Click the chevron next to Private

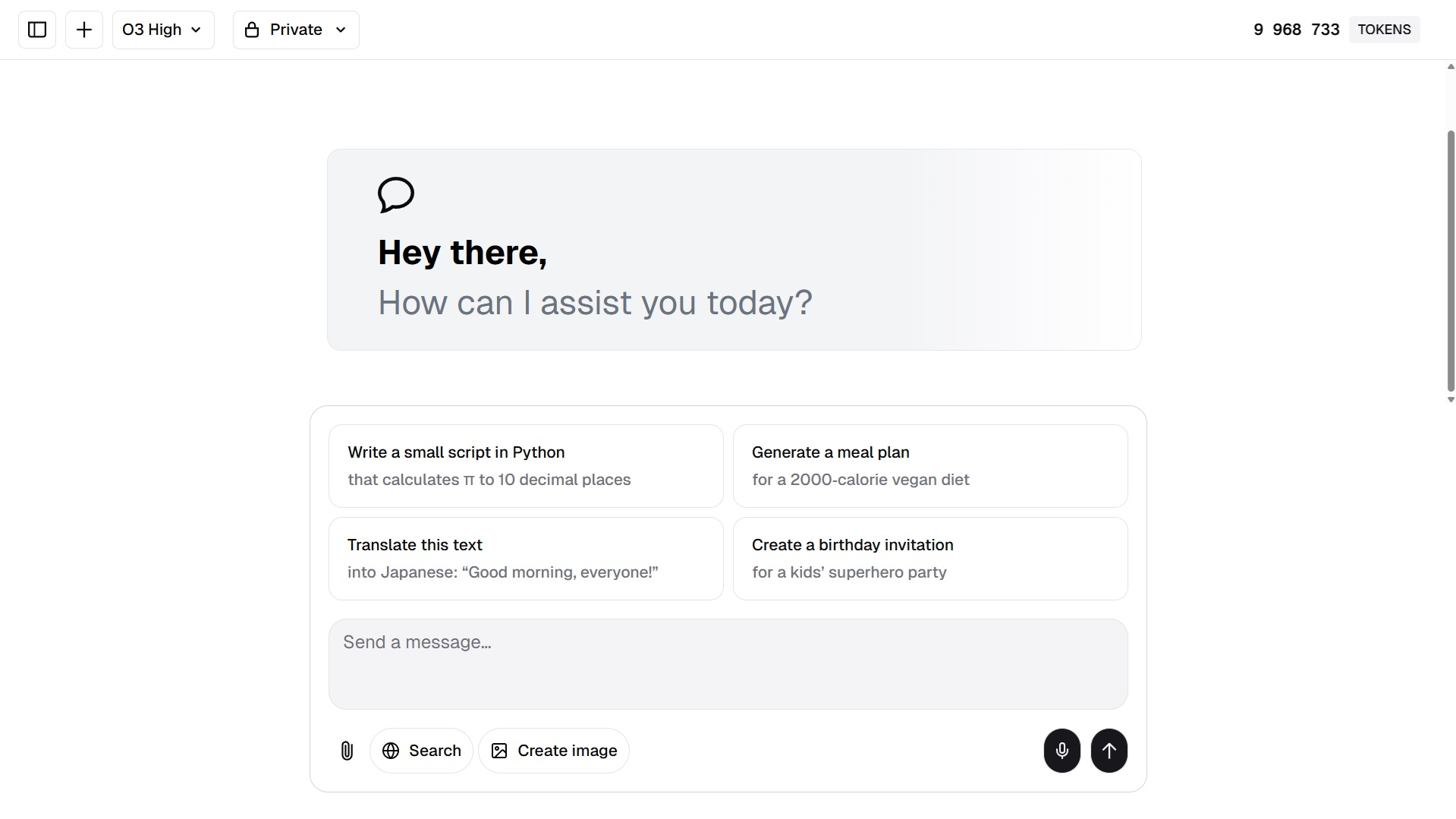[x=341, y=30]
